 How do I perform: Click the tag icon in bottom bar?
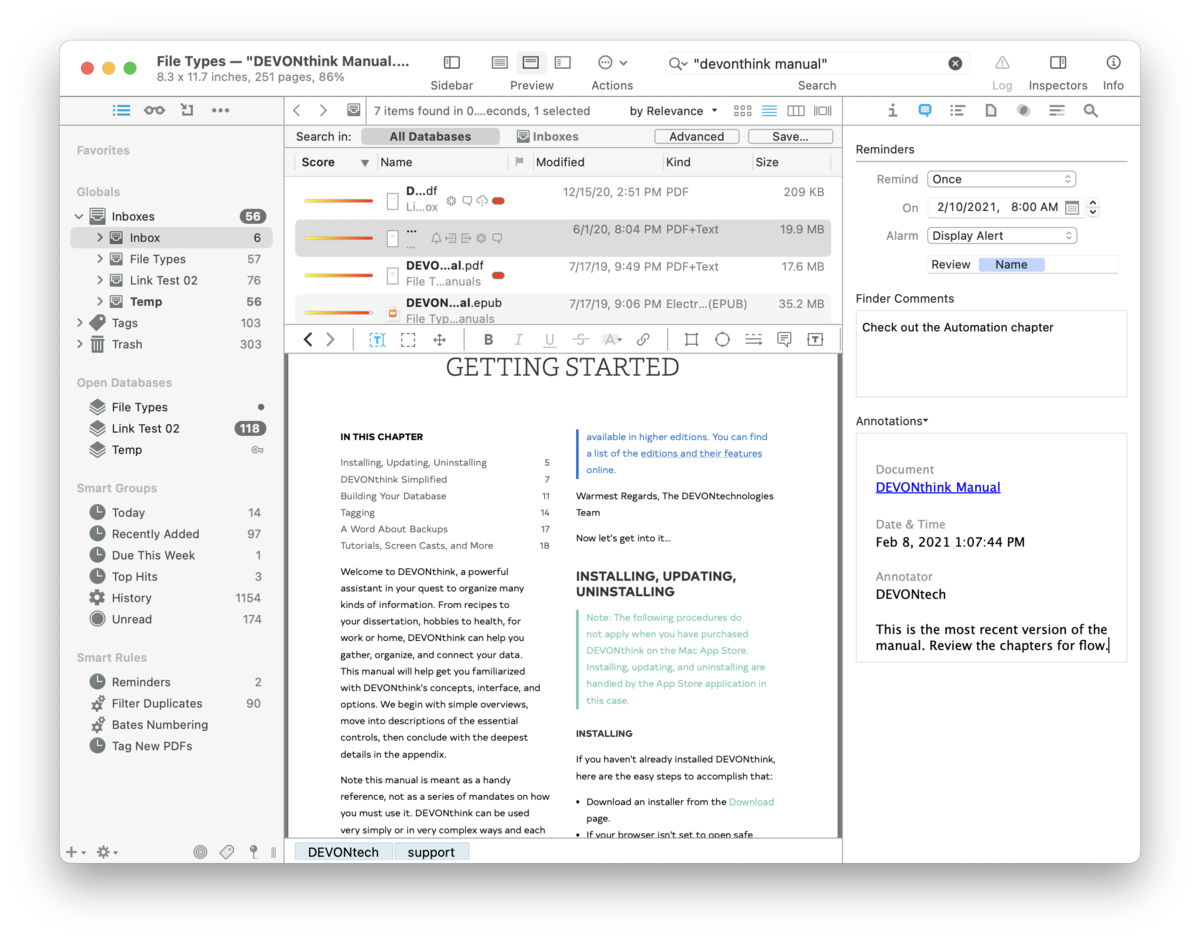pyautogui.click(x=227, y=852)
